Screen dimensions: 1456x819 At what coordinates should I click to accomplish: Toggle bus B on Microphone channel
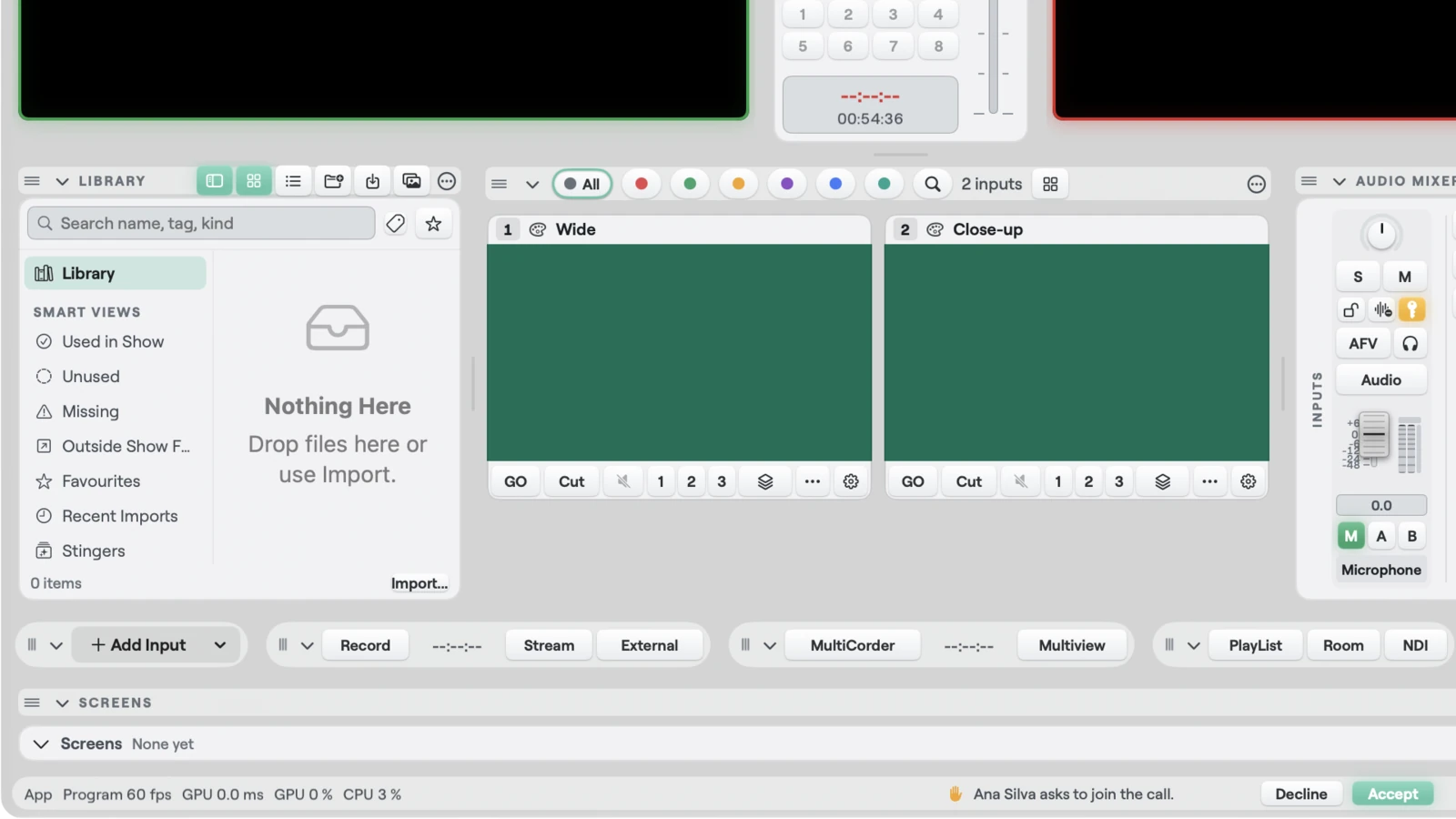(1412, 536)
